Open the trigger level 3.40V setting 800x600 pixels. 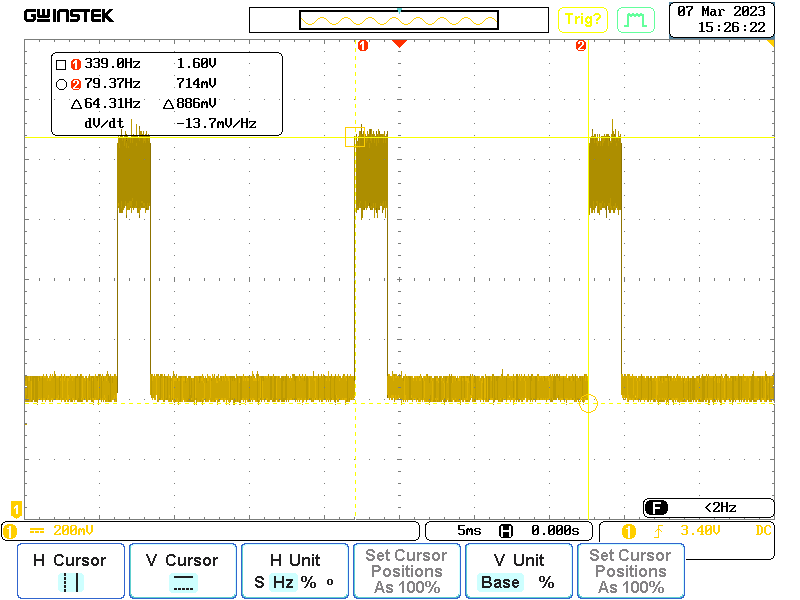698,531
